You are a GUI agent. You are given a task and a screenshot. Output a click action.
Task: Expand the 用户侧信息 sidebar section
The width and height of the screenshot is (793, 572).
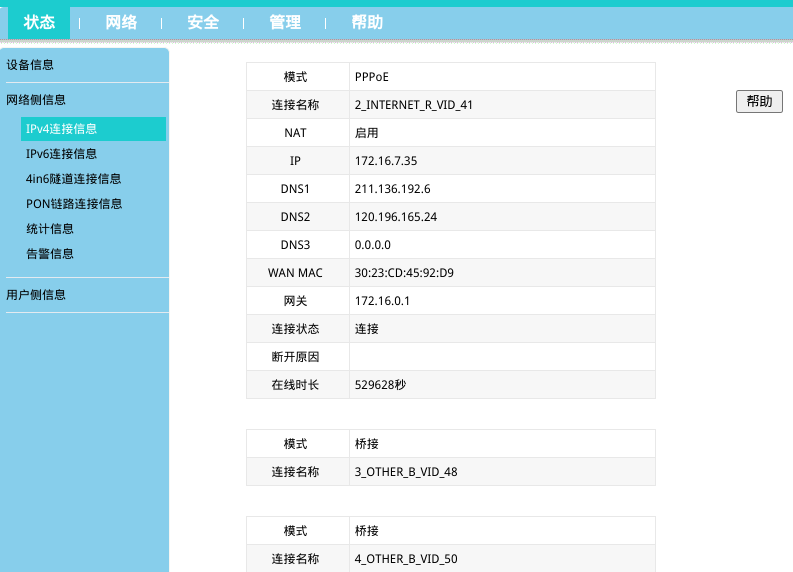pyautogui.click(x=36, y=295)
